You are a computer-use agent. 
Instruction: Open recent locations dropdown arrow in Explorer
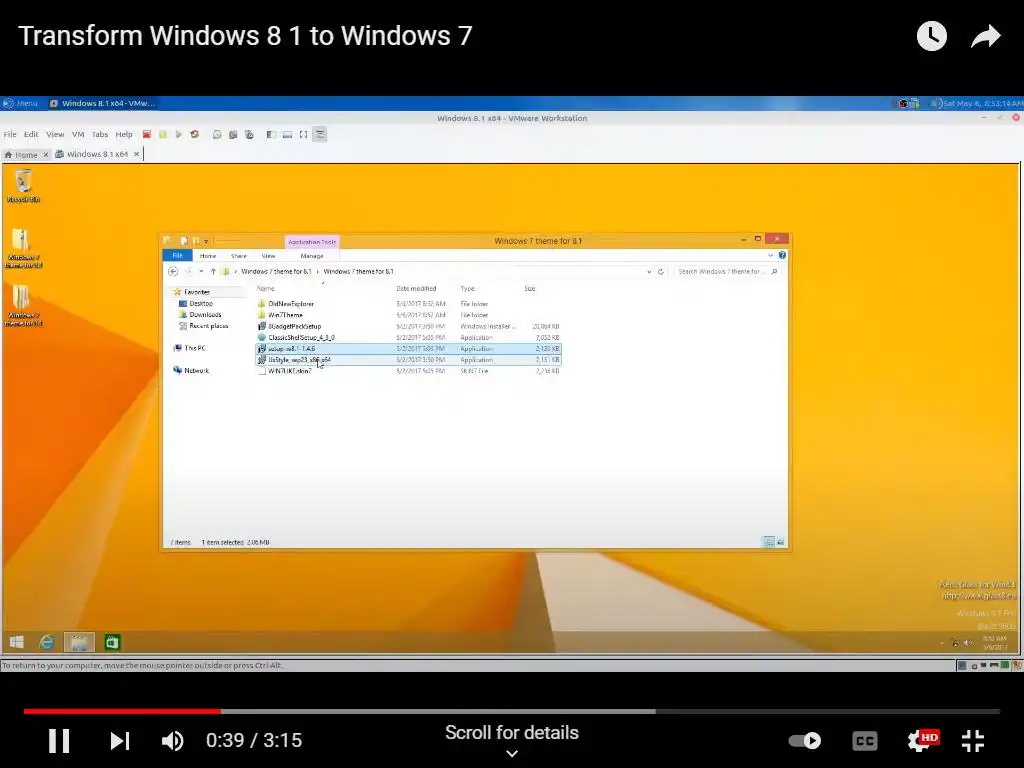tap(201, 272)
